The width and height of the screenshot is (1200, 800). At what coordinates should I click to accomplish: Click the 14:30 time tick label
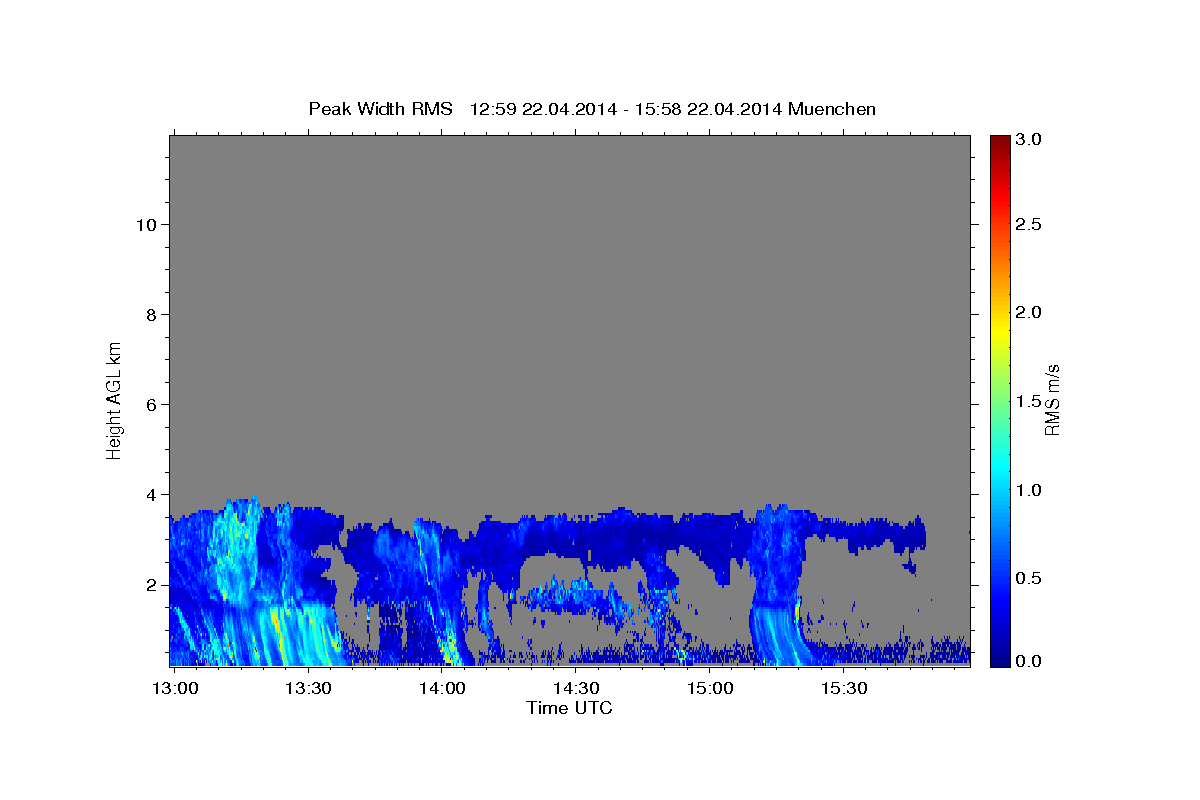(575, 689)
